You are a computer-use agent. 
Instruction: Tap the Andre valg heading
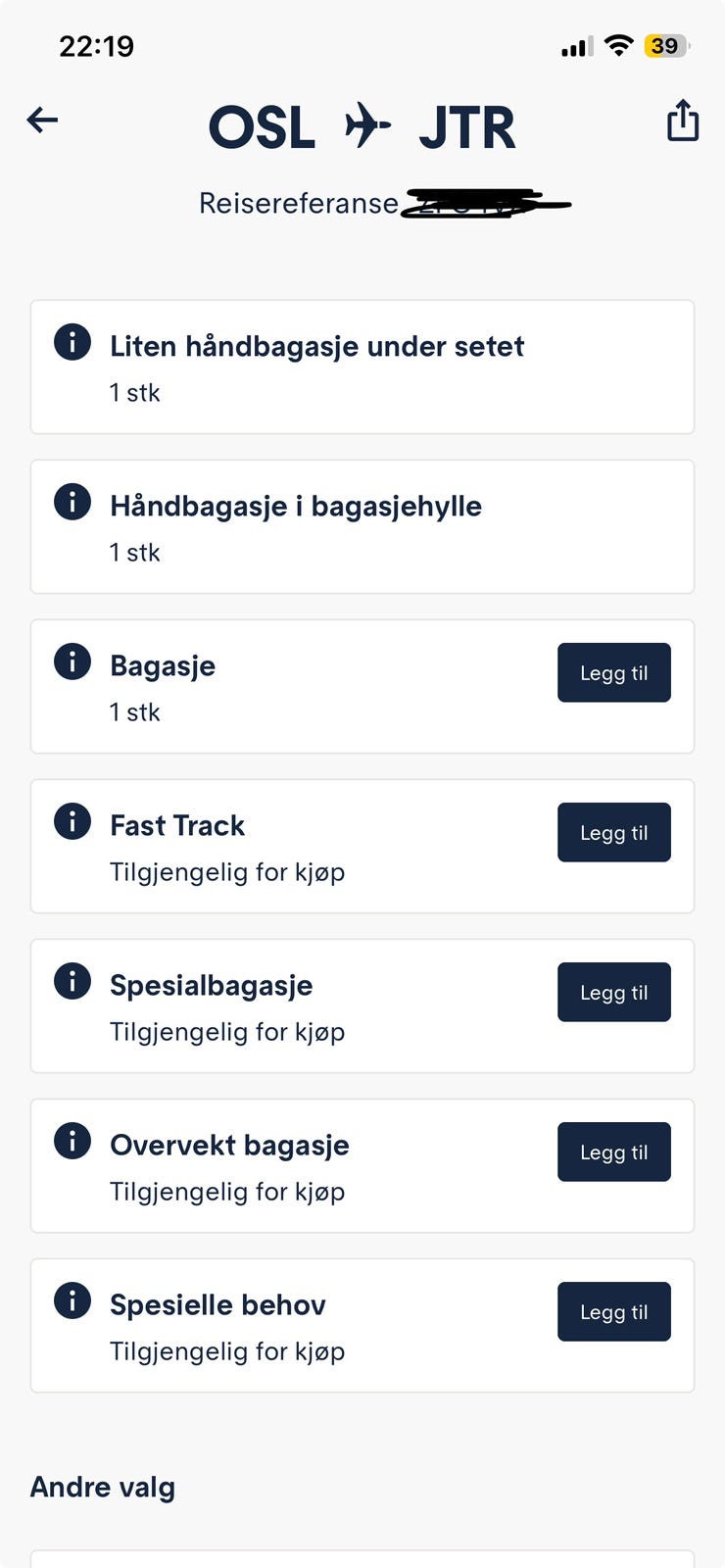point(103,1488)
